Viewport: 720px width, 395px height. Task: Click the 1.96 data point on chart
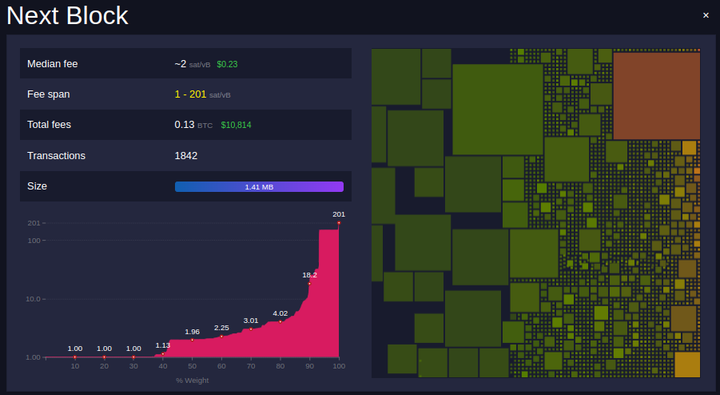click(192, 340)
